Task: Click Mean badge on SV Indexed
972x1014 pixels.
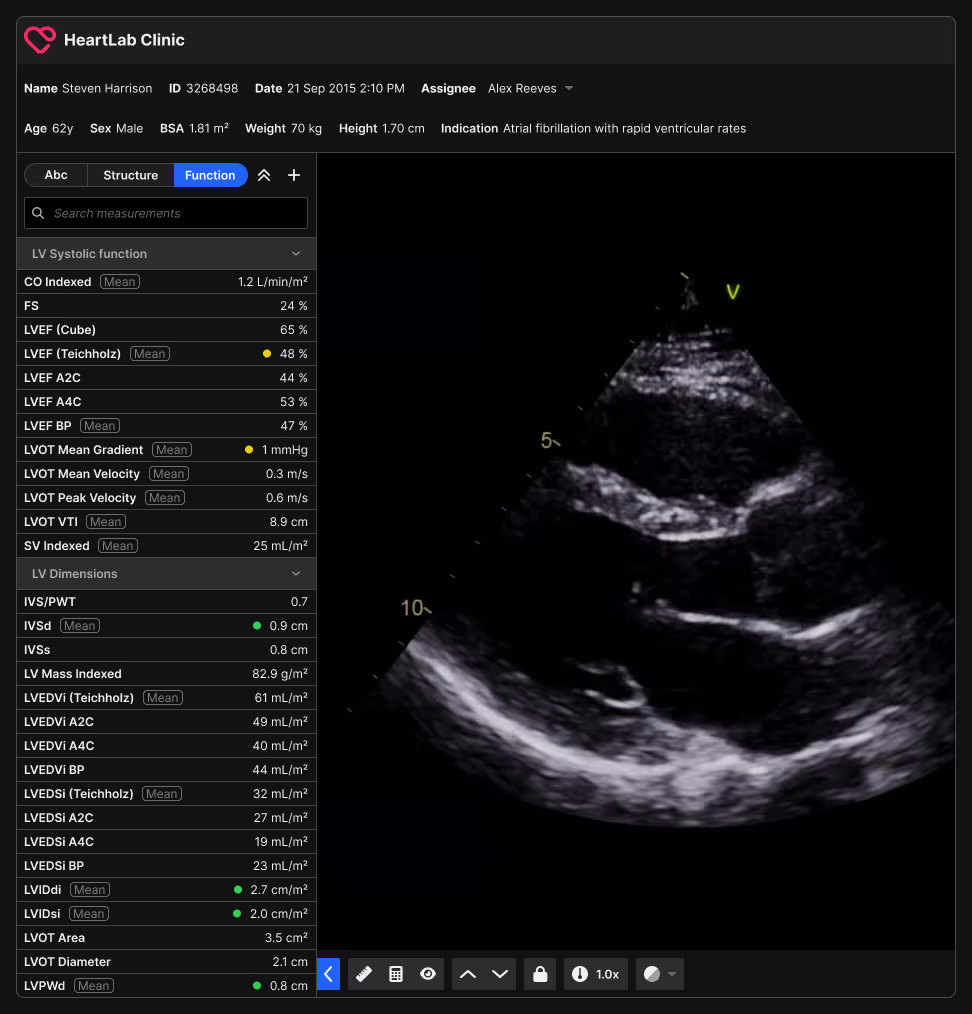Action: point(118,546)
